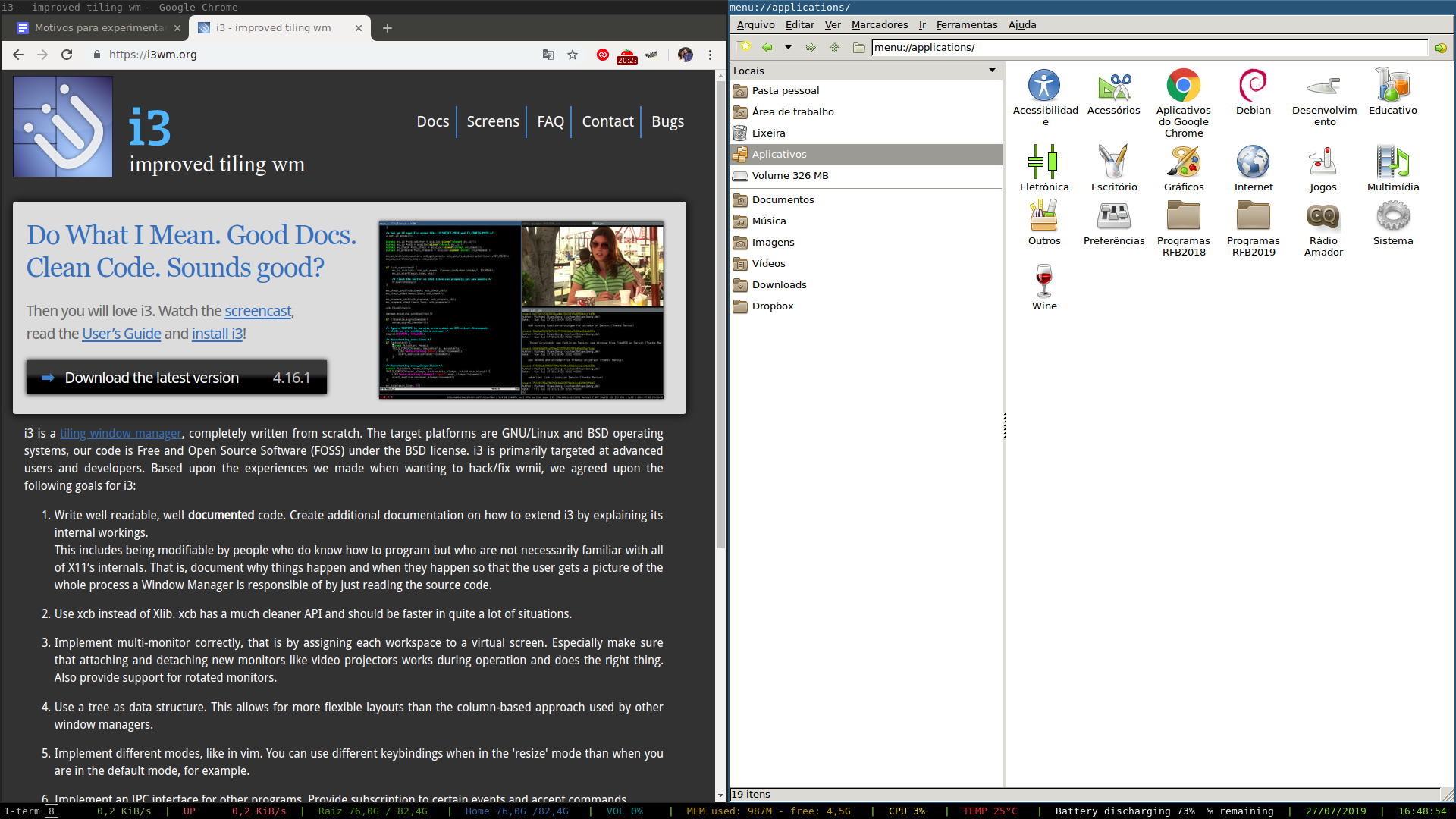Viewport: 1456px width, 819px height.
Task: Open the Arquivo menu
Action: click(x=755, y=25)
